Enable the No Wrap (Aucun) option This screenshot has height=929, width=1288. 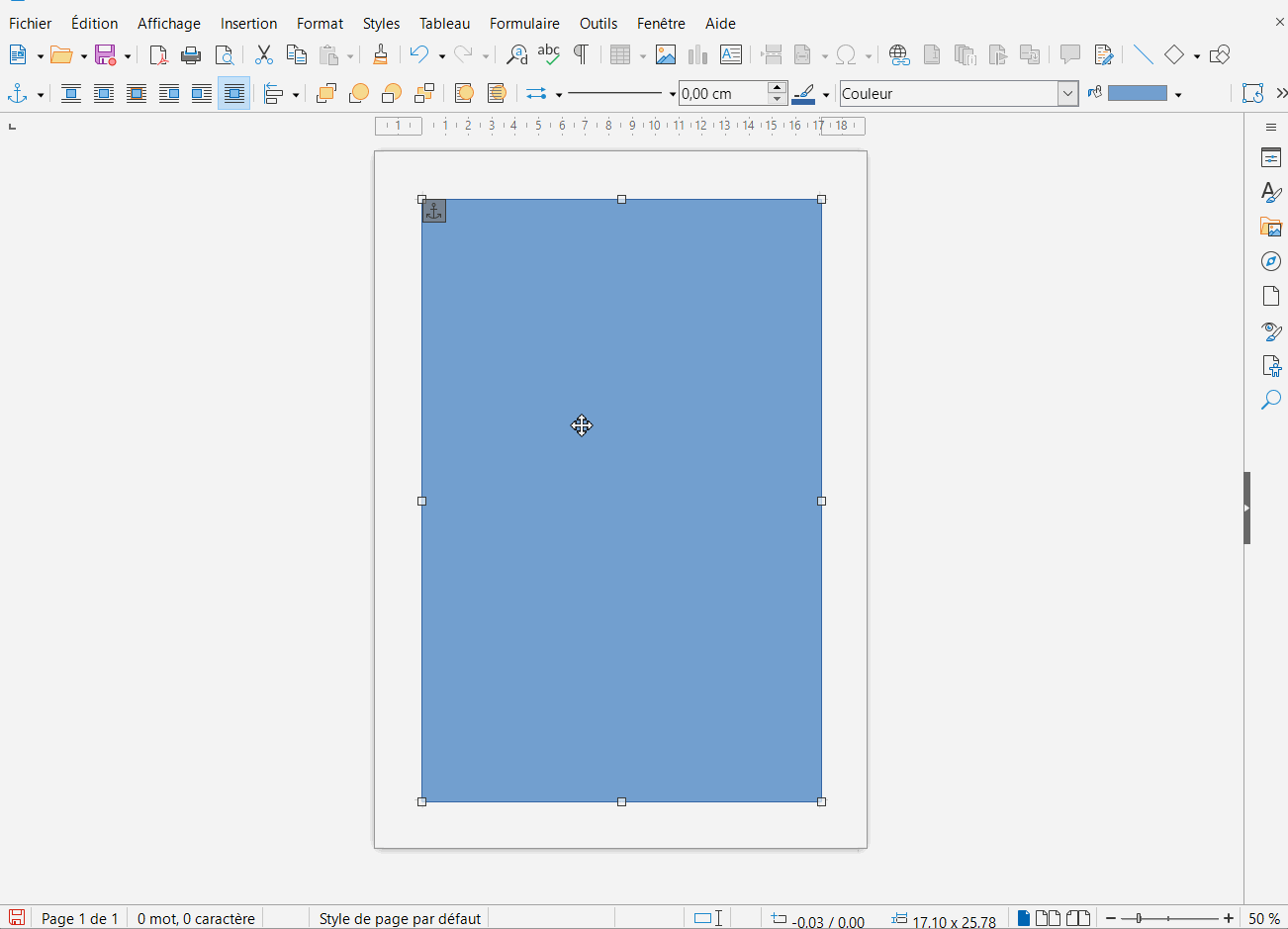click(x=71, y=94)
